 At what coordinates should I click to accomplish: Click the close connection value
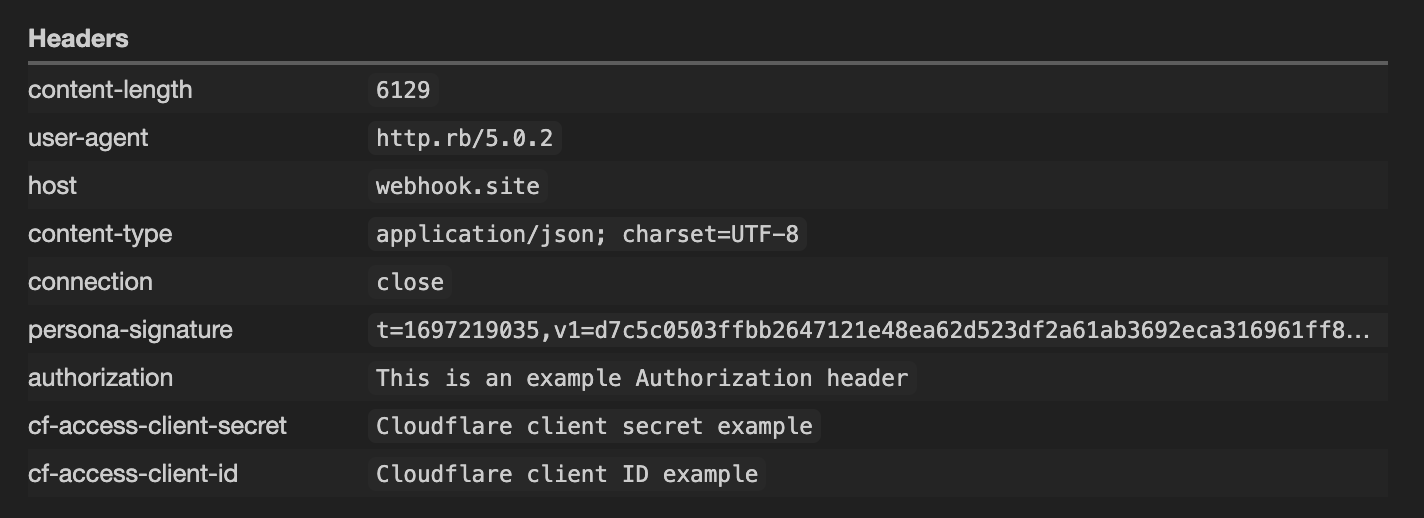[x=410, y=282]
